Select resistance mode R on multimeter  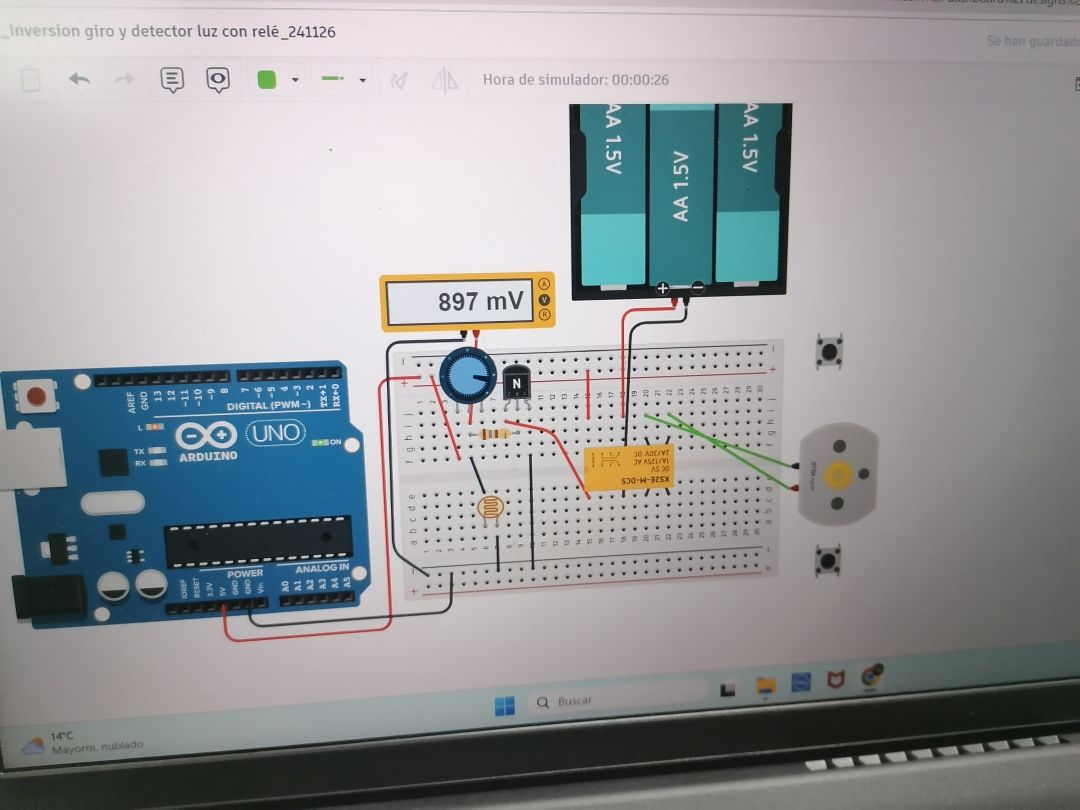(544, 314)
